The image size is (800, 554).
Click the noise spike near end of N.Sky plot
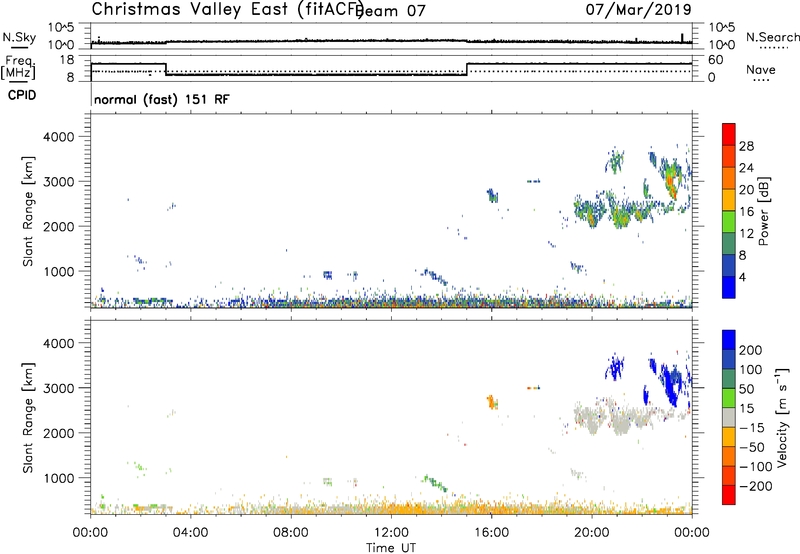(x=682, y=38)
